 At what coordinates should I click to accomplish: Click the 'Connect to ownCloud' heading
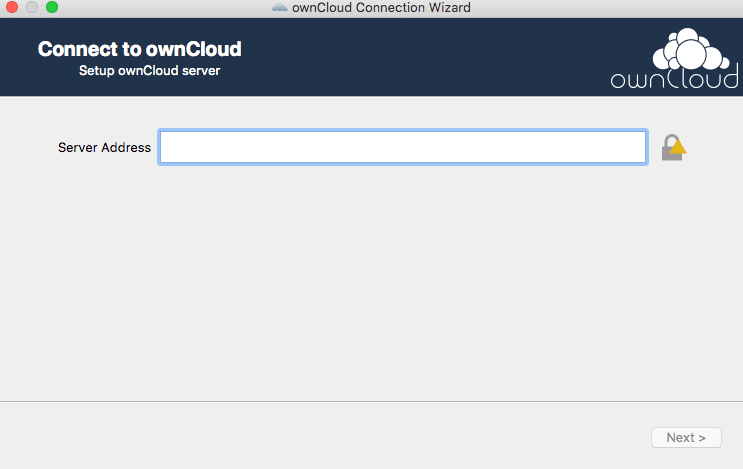coord(140,49)
